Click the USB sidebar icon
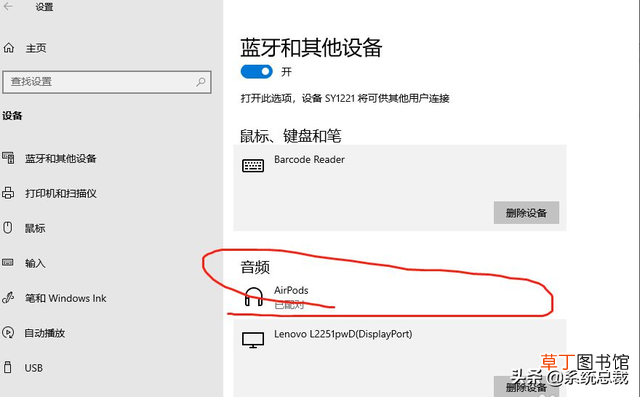Viewport: 640px width, 397px height. 8,367
